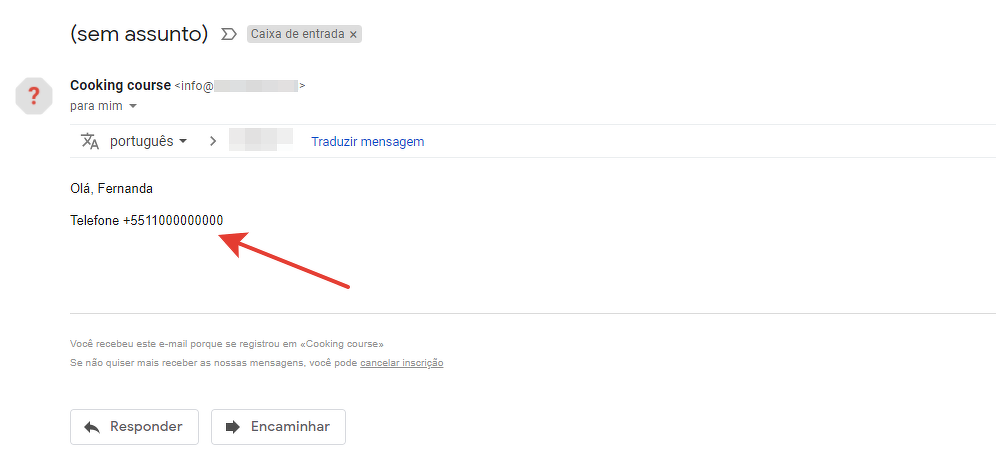Image resolution: width=996 pixels, height=473 pixels.
Task: Click the question mark sender avatar
Action: click(34, 96)
